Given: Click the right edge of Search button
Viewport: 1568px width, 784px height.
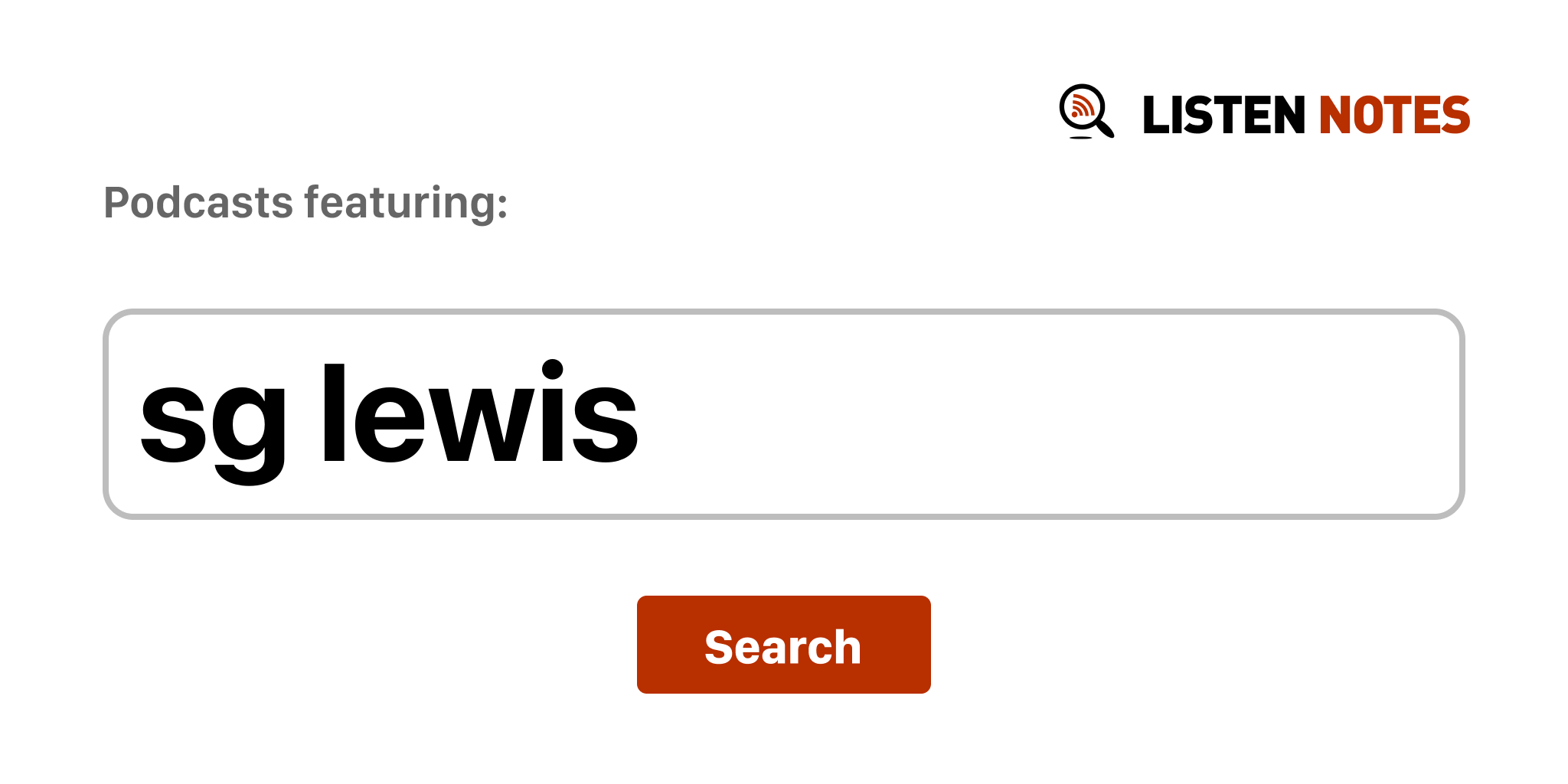Looking at the screenshot, I should coord(926,645).
